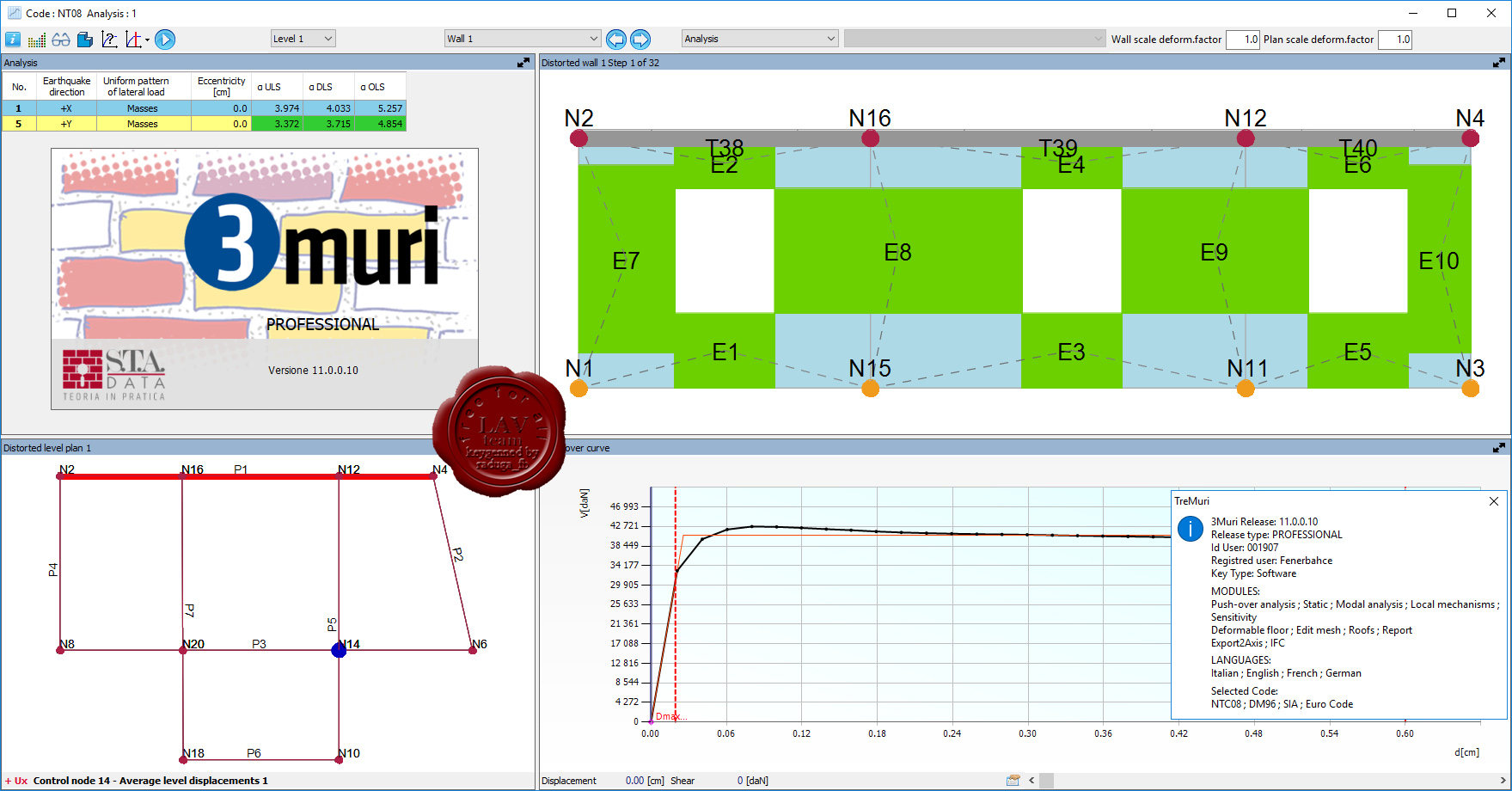Click the Dmax marker label on the chart
Viewport: 1512px width, 791px height.
point(670,716)
